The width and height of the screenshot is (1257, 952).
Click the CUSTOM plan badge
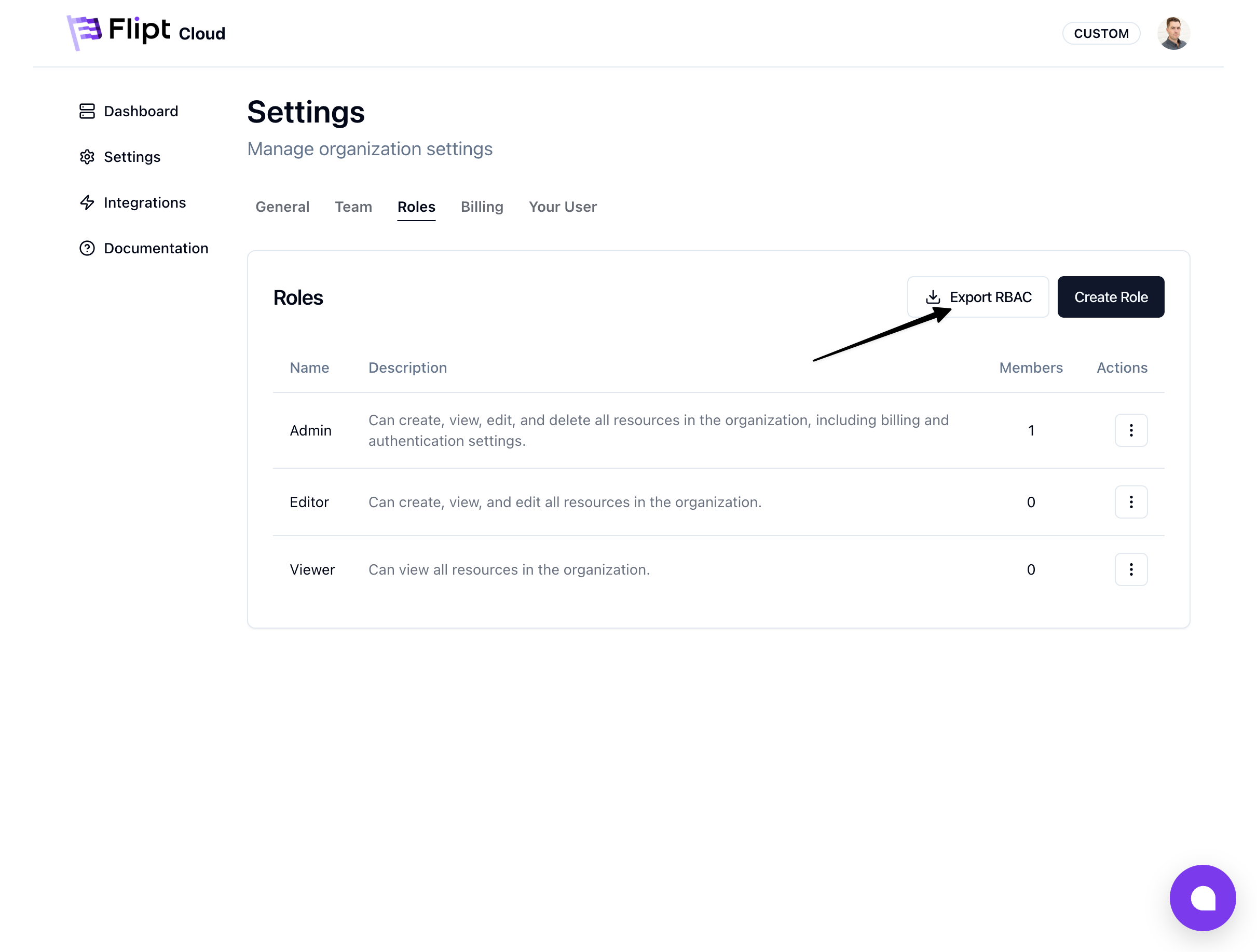pos(1101,34)
